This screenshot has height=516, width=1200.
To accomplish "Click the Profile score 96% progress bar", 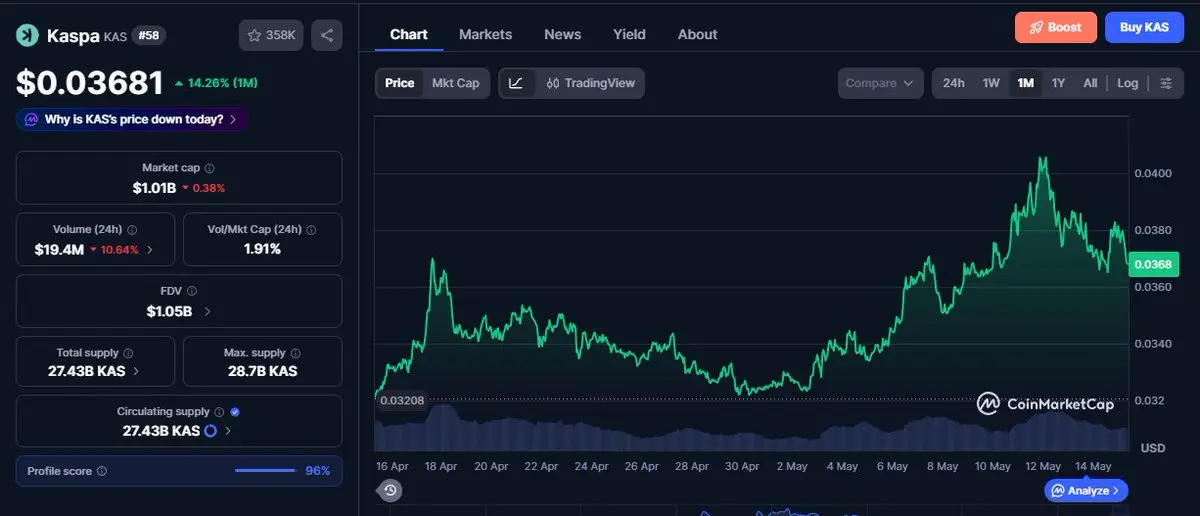I will [265, 471].
